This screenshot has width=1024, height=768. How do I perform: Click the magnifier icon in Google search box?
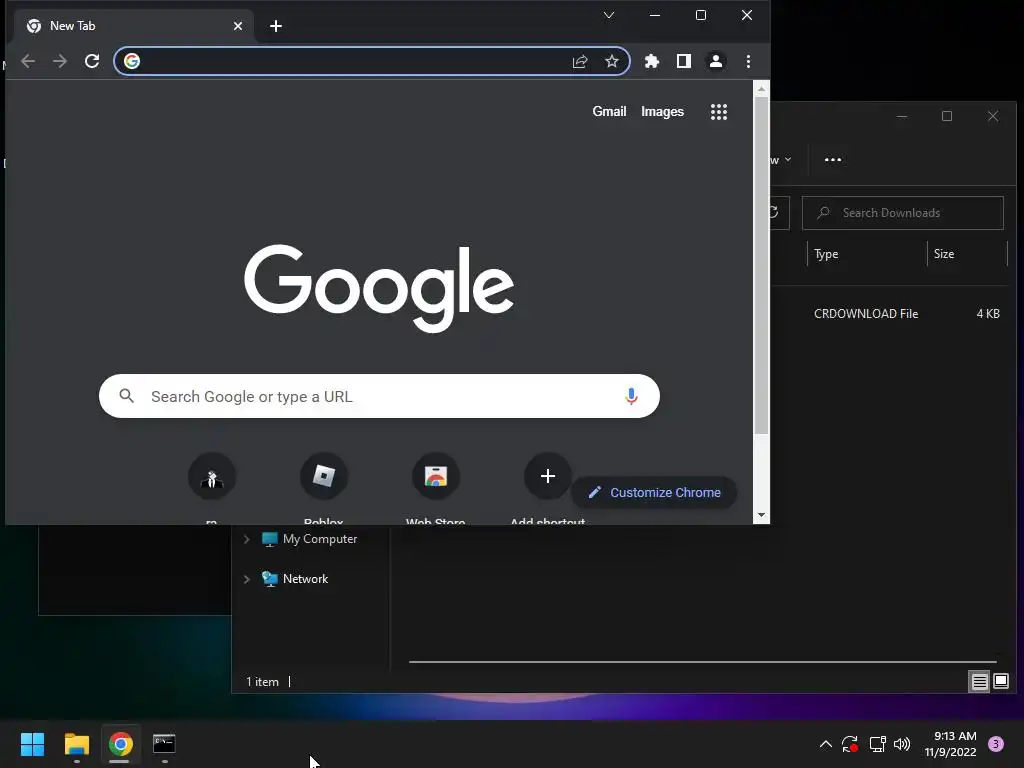[x=127, y=396]
